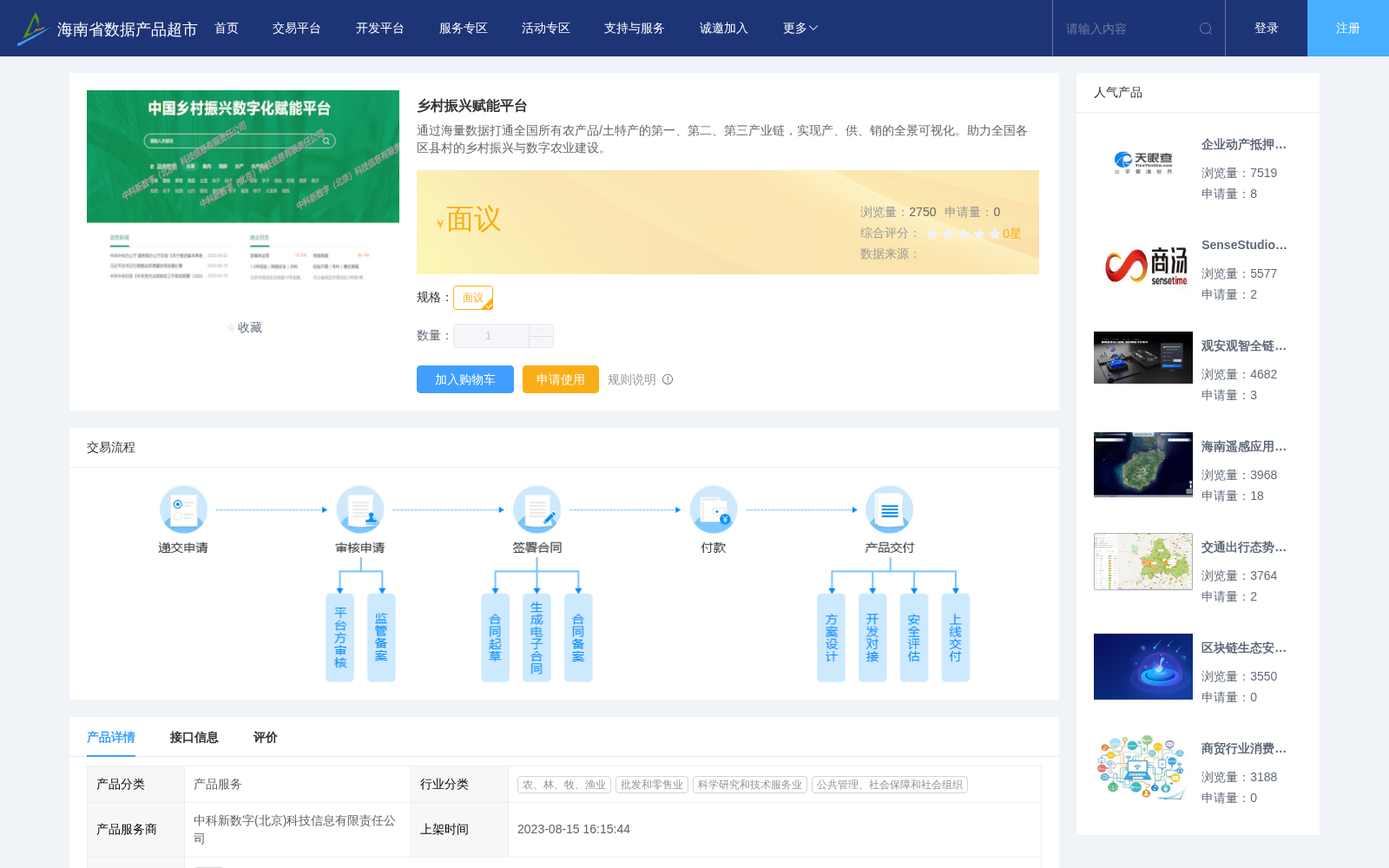
Task: Click the 2023-08-15 16:15:44 listing time
Action: pyautogui.click(x=574, y=829)
